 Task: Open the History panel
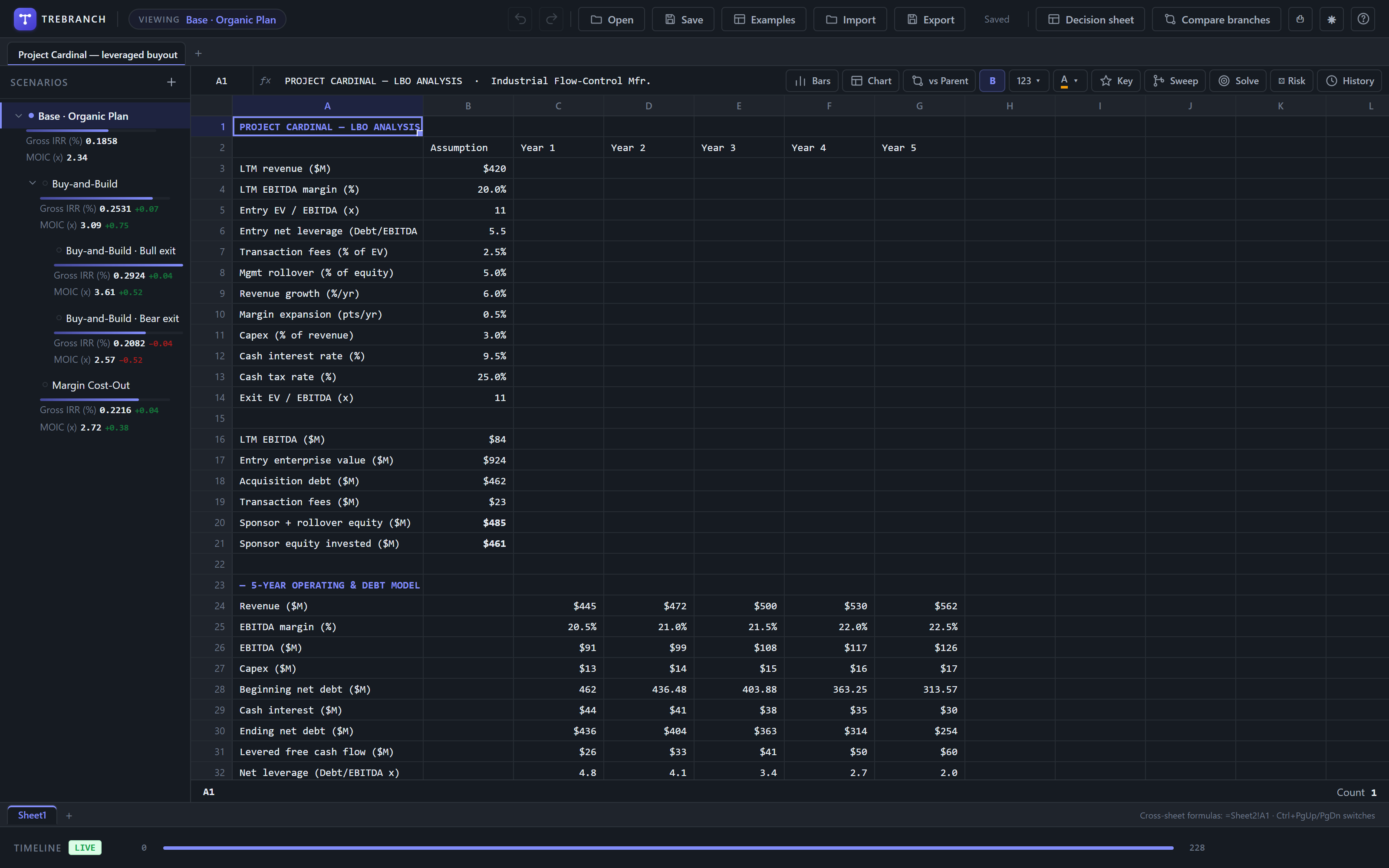click(x=1350, y=81)
